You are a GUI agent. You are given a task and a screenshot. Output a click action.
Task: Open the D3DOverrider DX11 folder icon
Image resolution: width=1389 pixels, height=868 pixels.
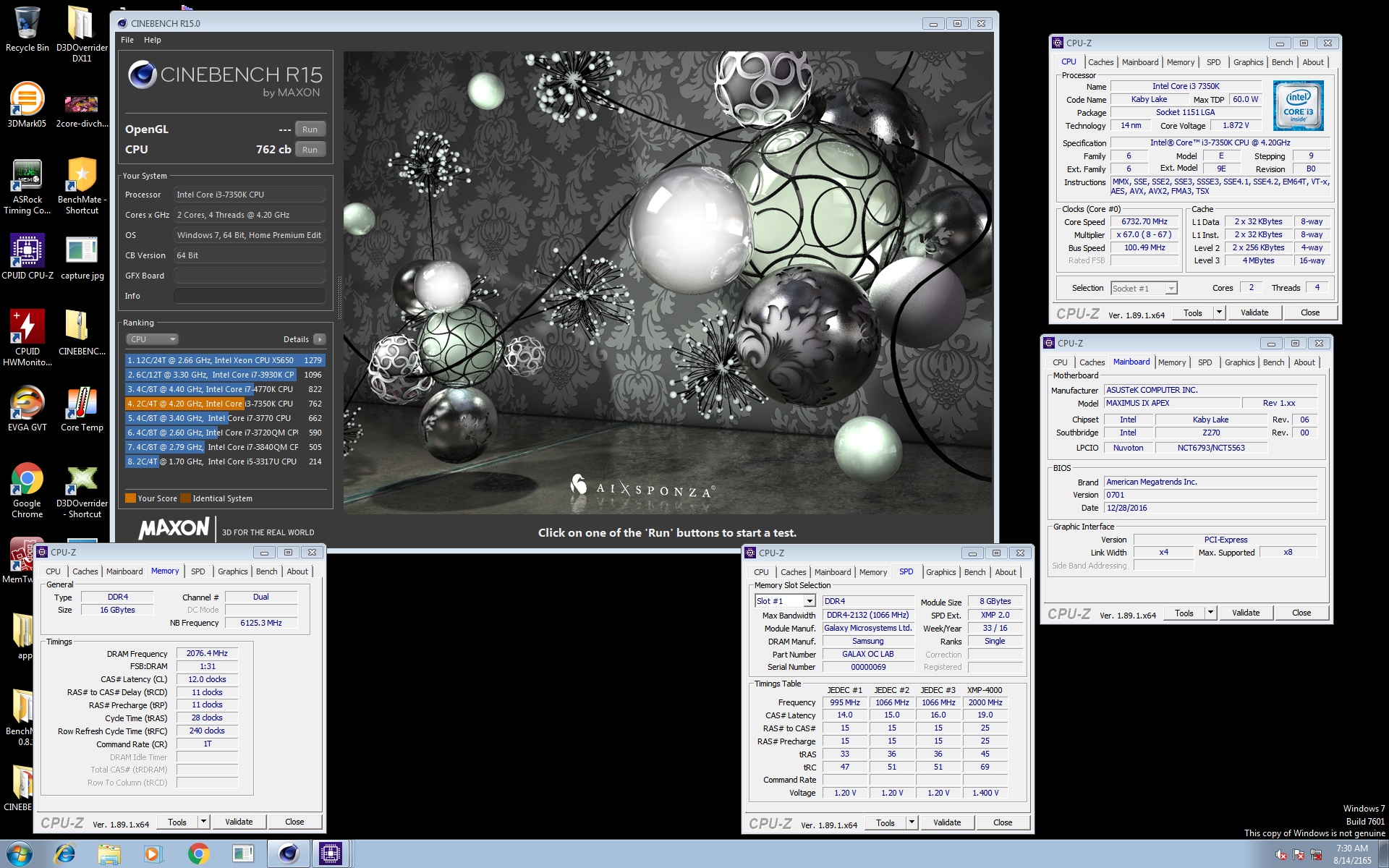pos(82,34)
